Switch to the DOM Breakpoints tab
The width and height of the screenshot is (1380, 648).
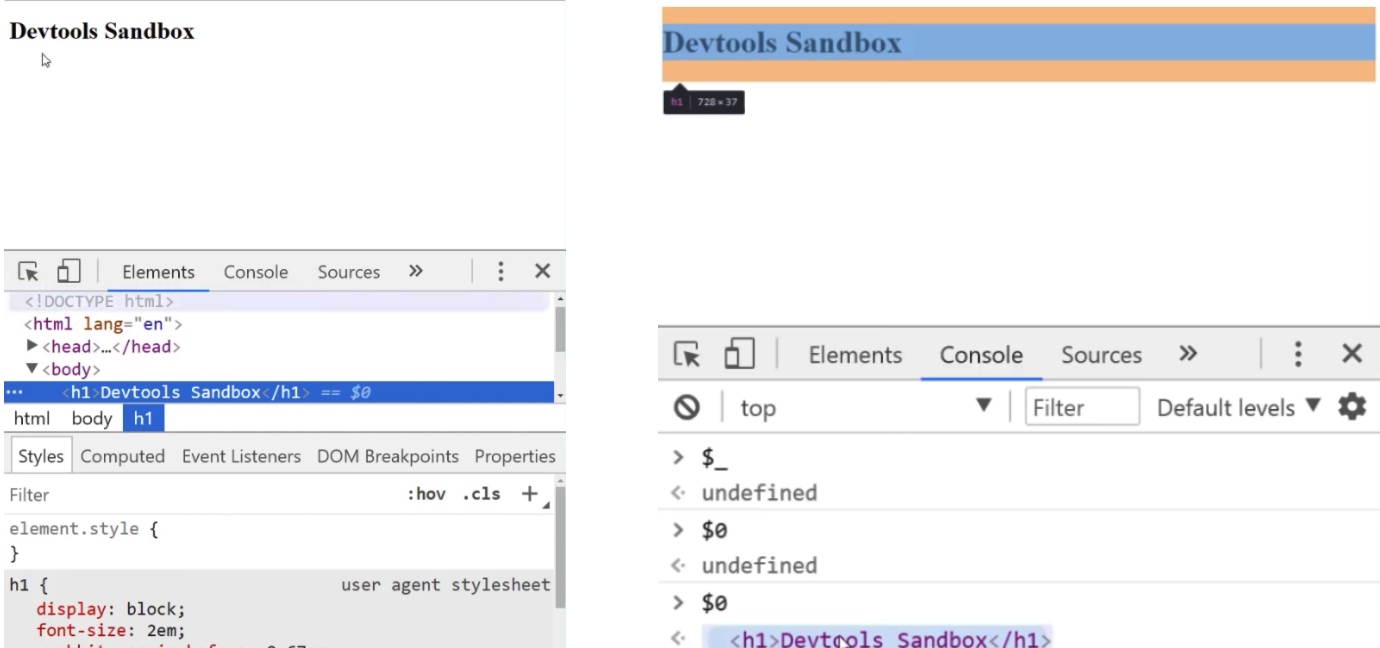point(388,456)
